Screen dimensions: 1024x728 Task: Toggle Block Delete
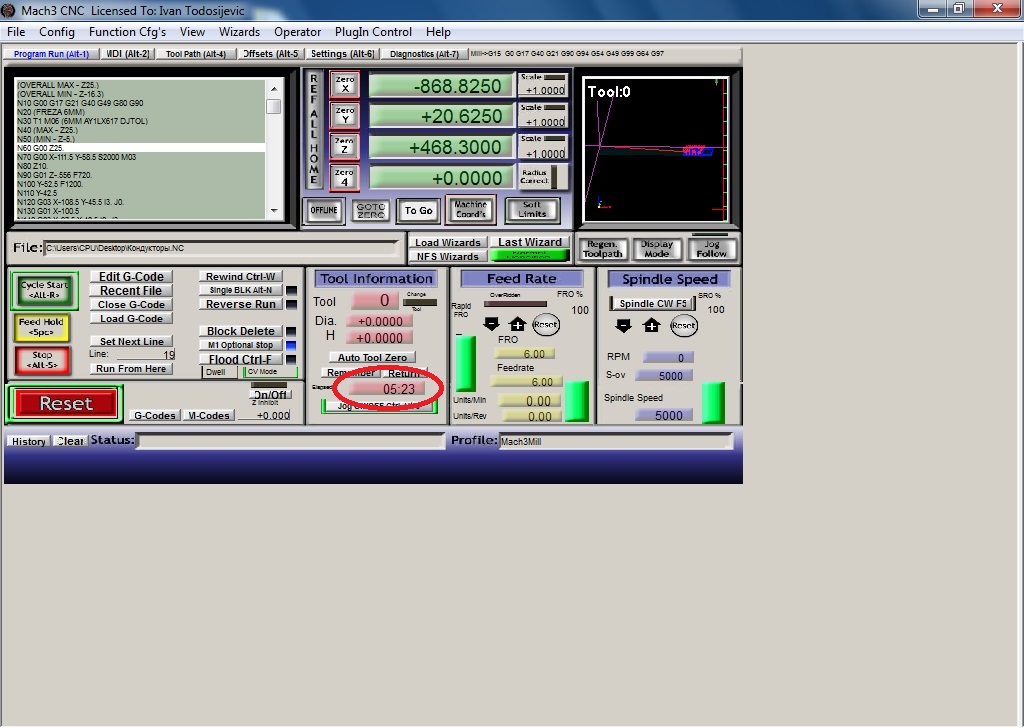241,331
